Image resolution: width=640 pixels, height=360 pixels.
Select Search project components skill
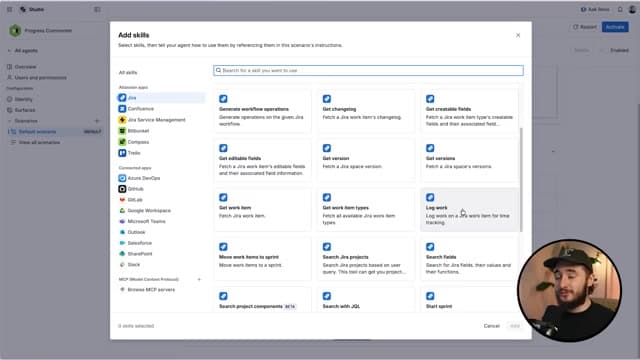[262, 300]
